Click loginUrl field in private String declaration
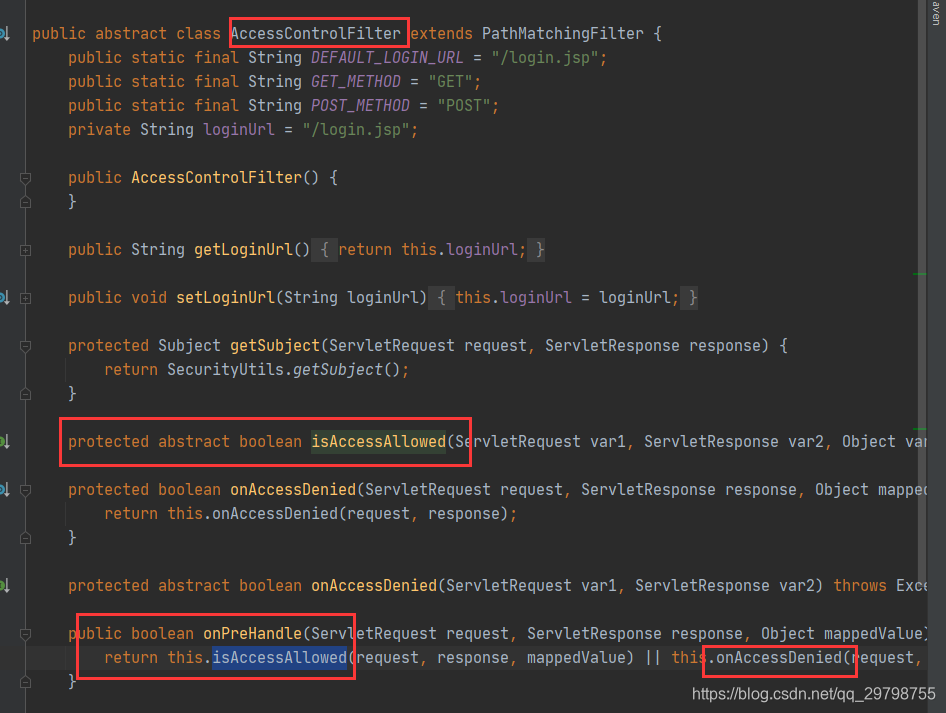This screenshot has width=946, height=713. (239, 130)
